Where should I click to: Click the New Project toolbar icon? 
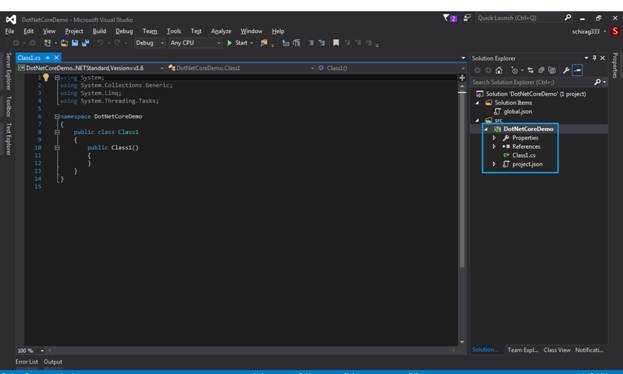point(48,43)
